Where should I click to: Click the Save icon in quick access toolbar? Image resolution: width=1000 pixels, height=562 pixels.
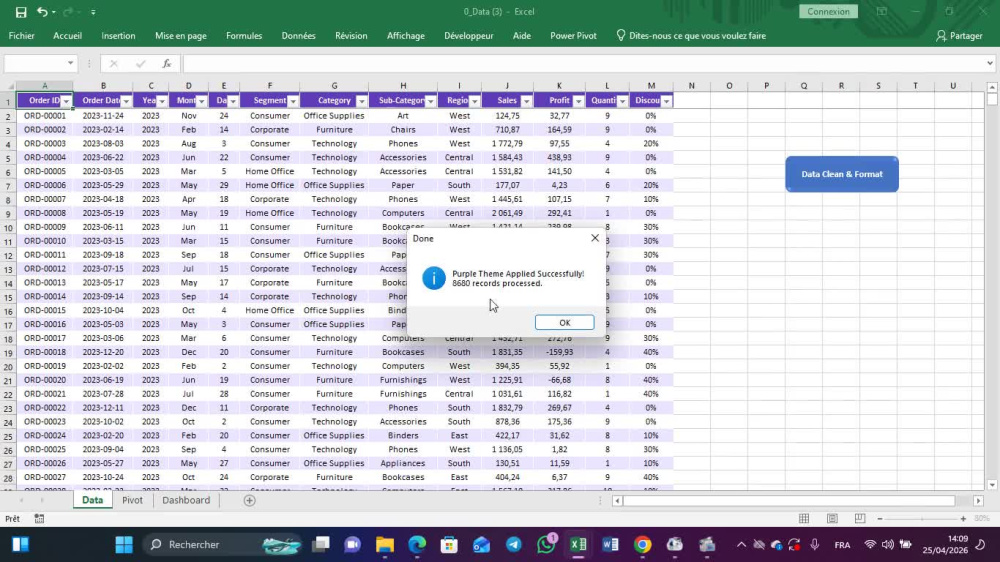pyautogui.click(x=21, y=11)
